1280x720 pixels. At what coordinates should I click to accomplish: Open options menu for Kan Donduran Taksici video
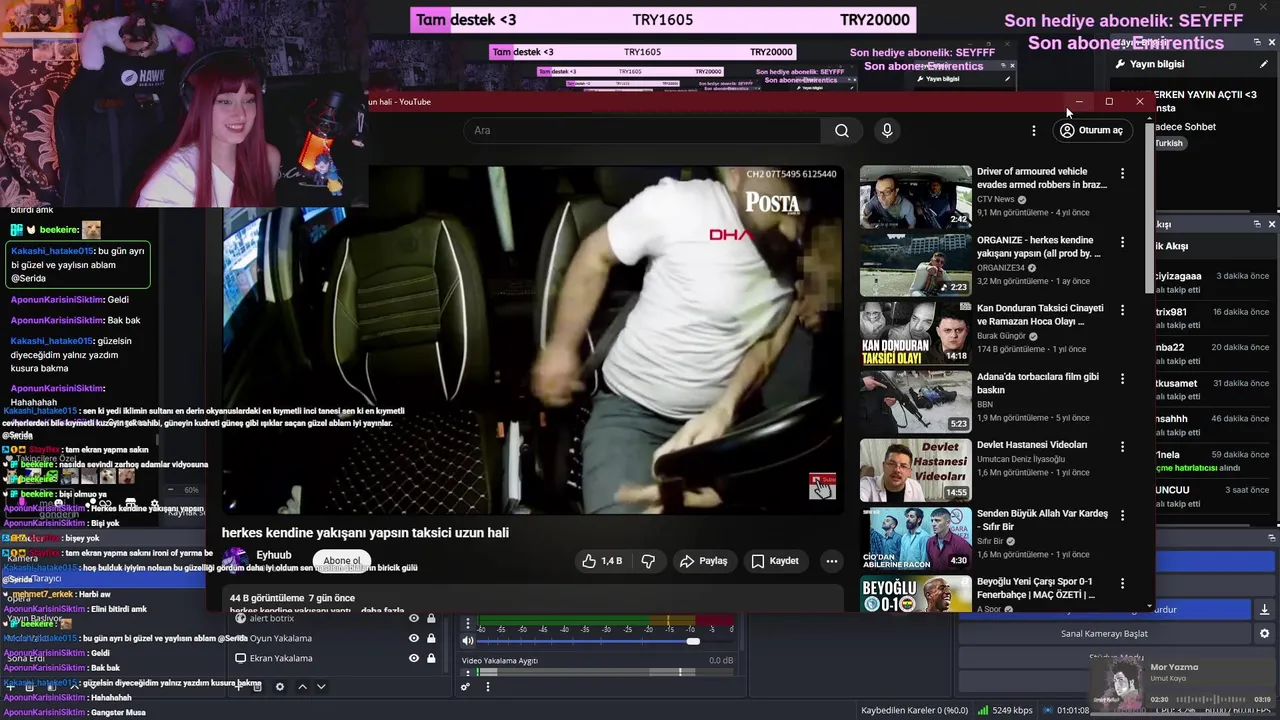click(1122, 310)
